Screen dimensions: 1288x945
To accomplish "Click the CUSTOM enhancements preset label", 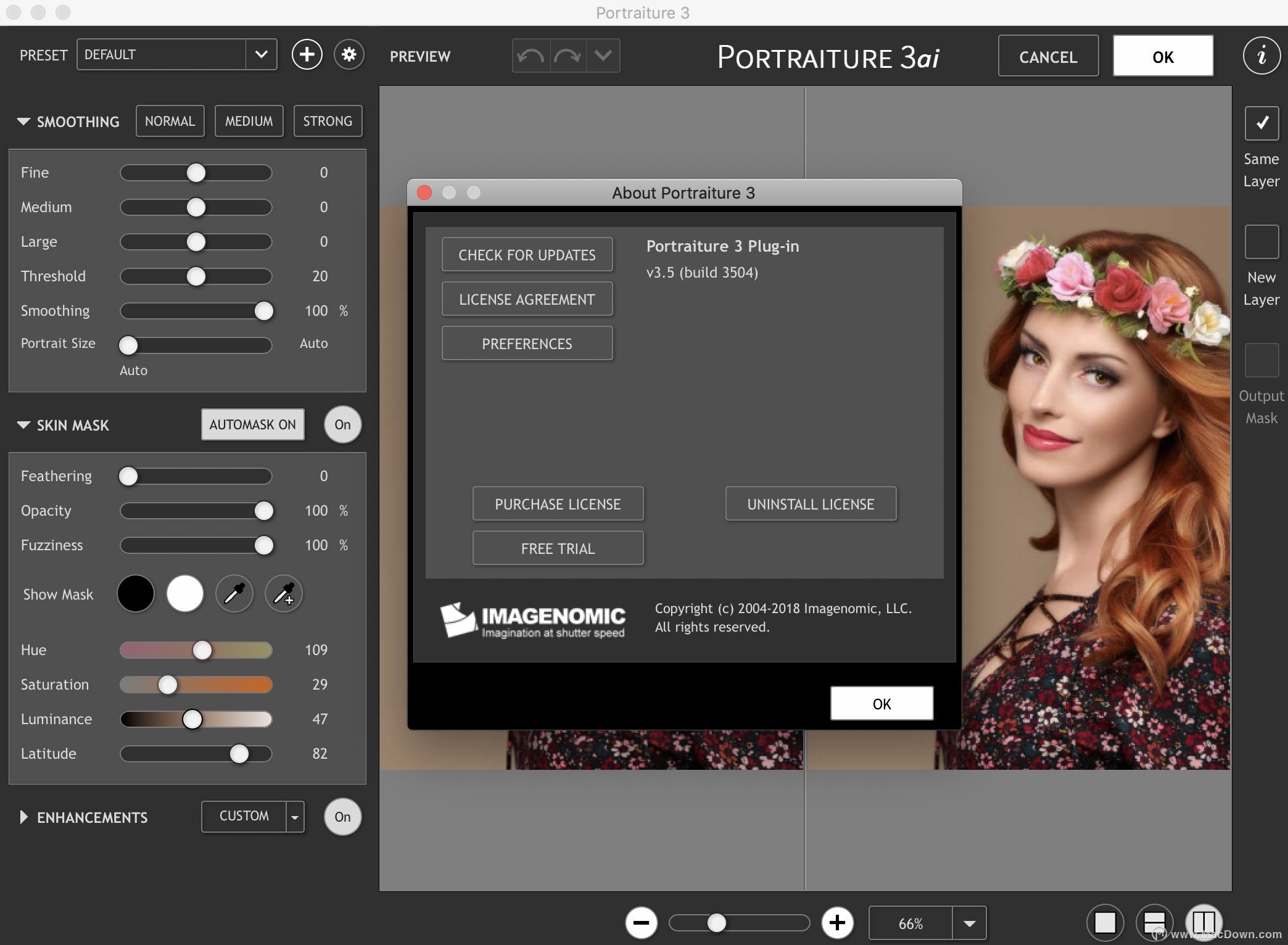I will [x=244, y=816].
